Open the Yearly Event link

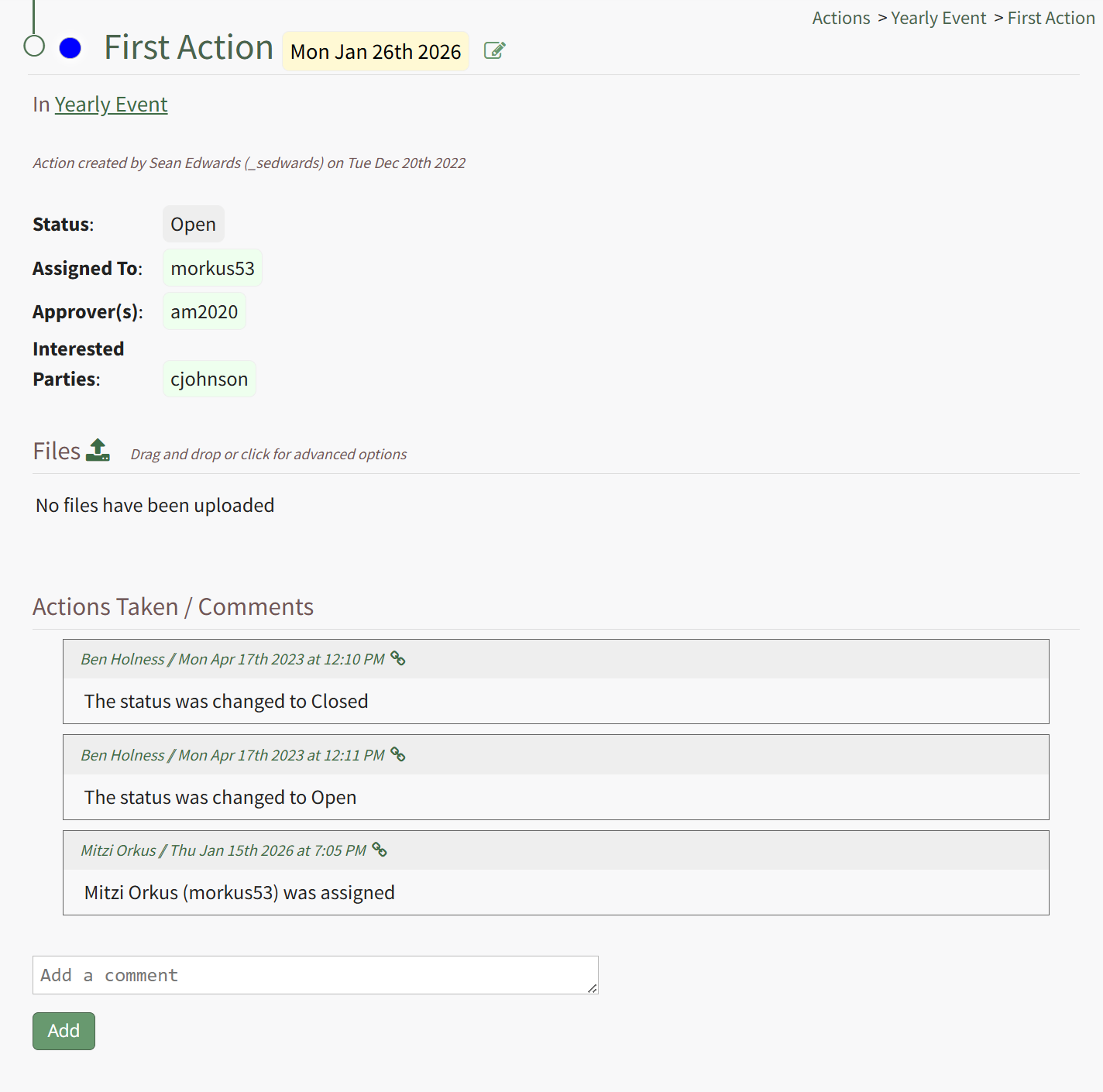tap(111, 105)
